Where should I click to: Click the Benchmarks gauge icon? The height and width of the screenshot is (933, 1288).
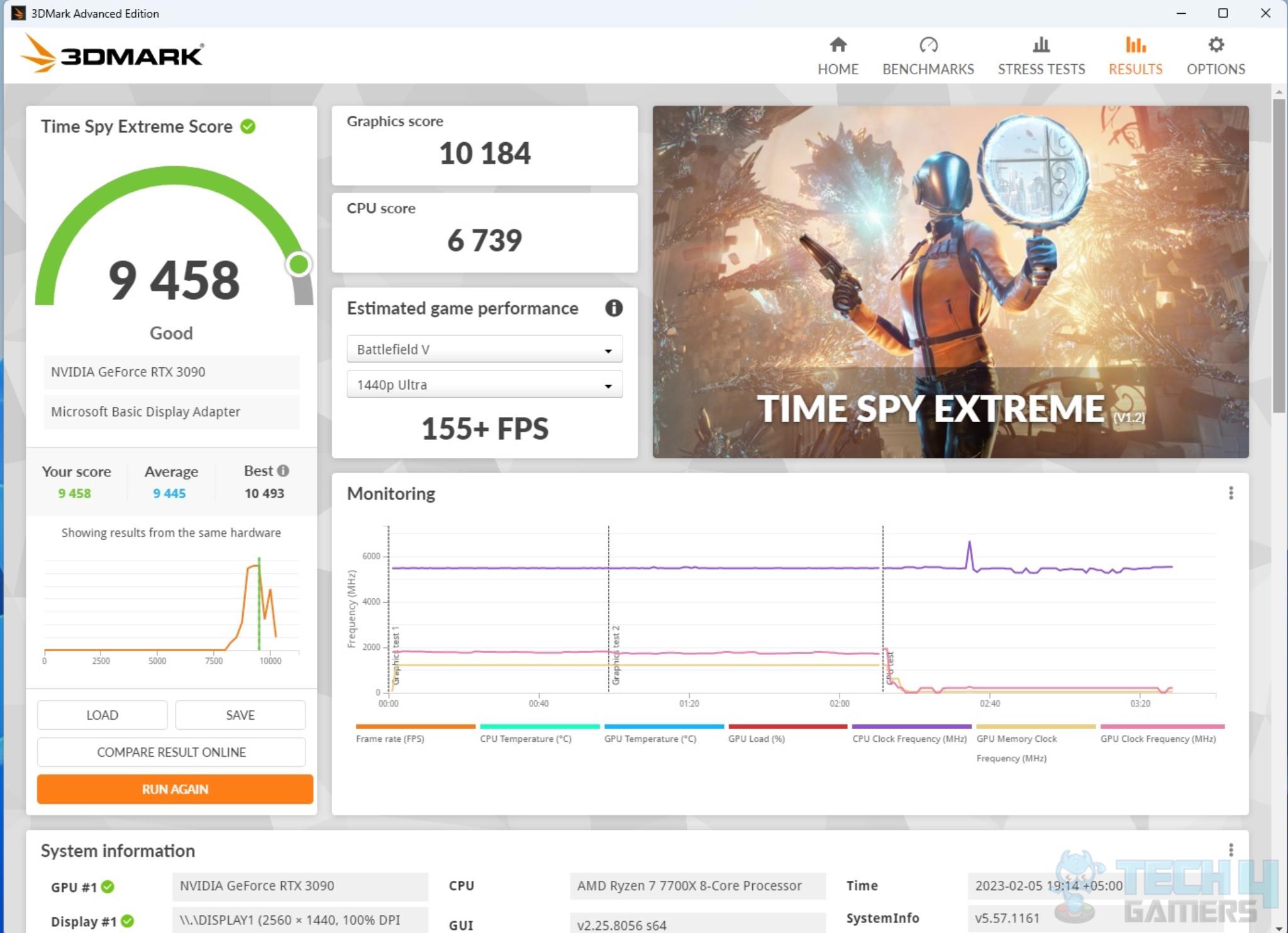(928, 45)
